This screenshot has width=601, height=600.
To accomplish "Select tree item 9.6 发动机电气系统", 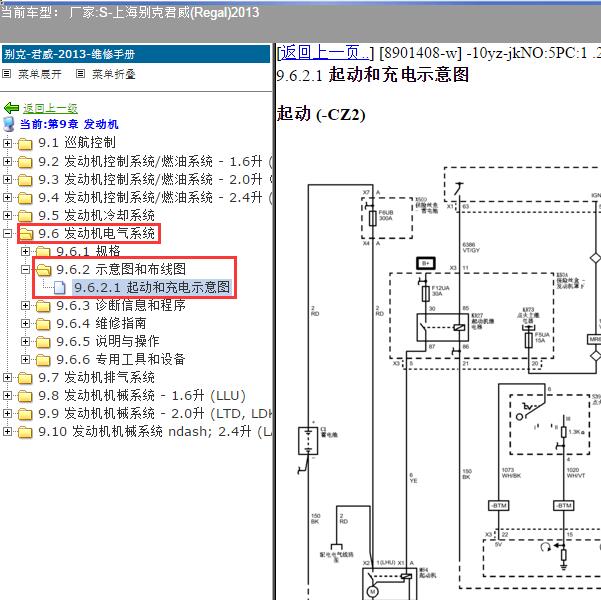I will pyautogui.click(x=96, y=233).
